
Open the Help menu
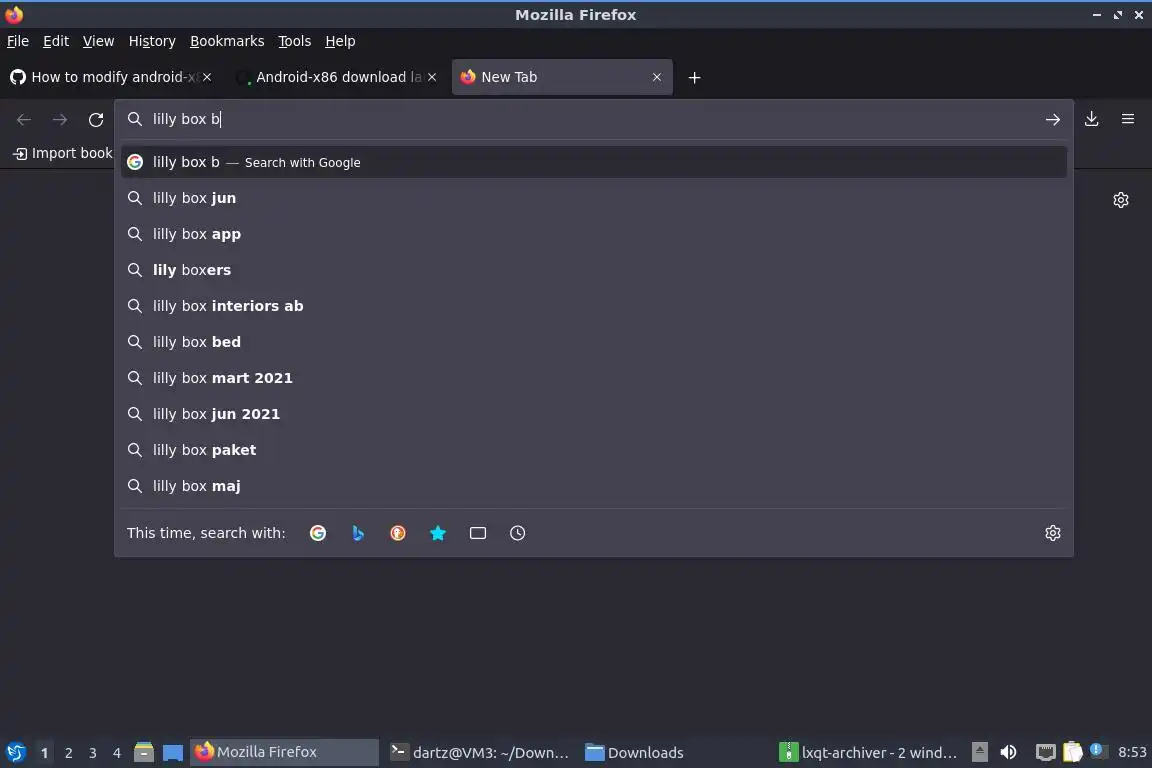click(340, 41)
